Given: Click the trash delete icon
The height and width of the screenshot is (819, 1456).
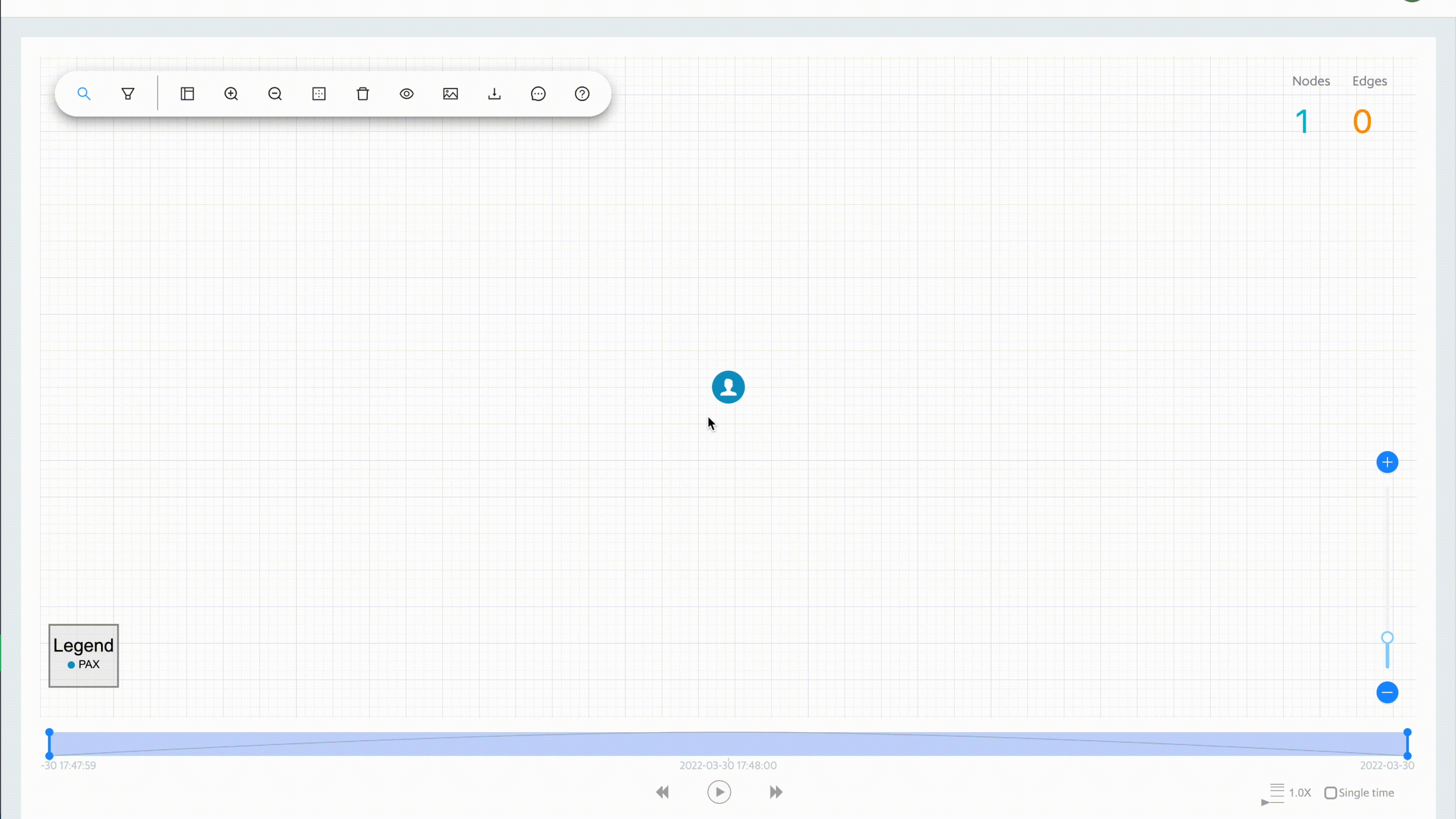Looking at the screenshot, I should (363, 94).
